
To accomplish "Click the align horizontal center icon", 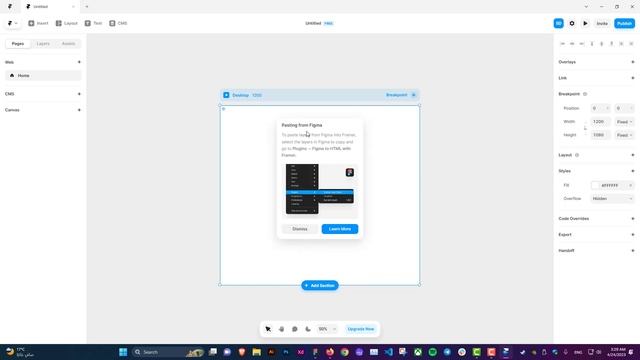I will 572,44.
